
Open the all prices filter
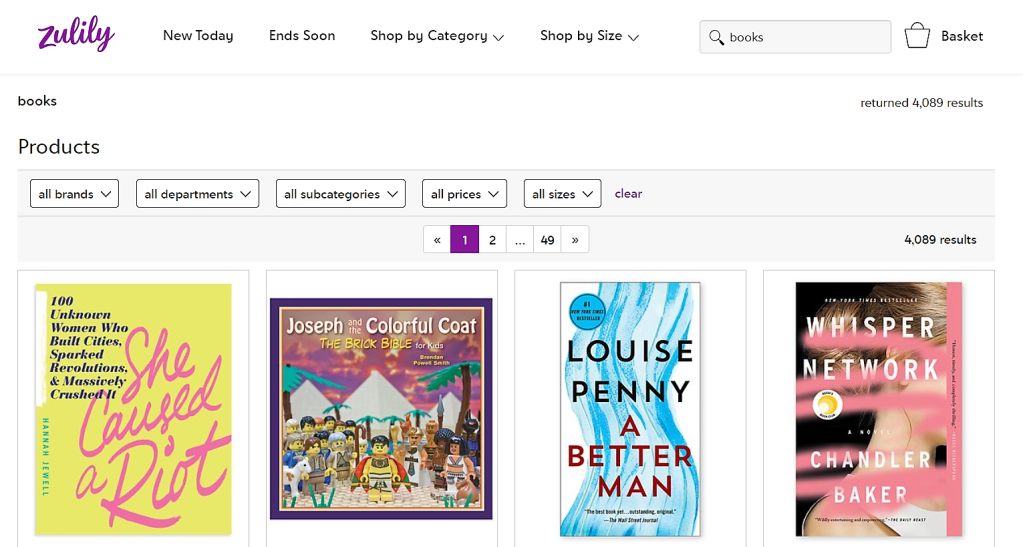pyautogui.click(x=464, y=194)
